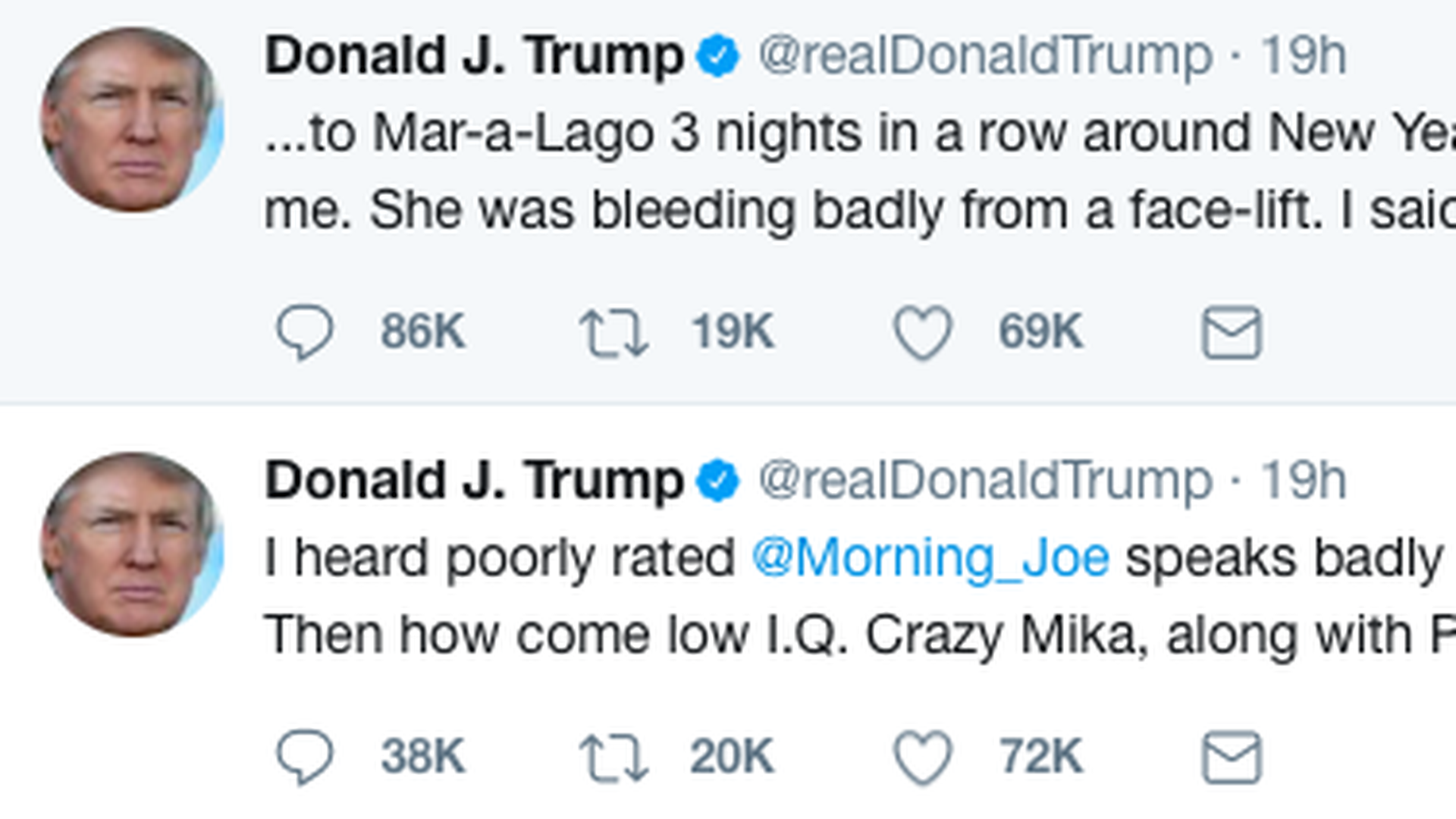Retweet the tweet with 20K retweets
Viewport: 1456px width, 819px height.
pos(613,758)
